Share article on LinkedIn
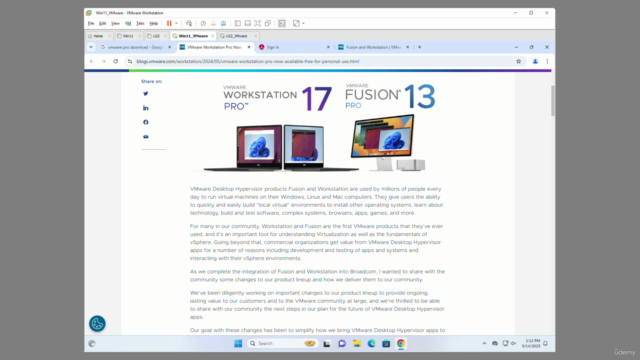This screenshot has height=360, width=640. click(x=146, y=108)
